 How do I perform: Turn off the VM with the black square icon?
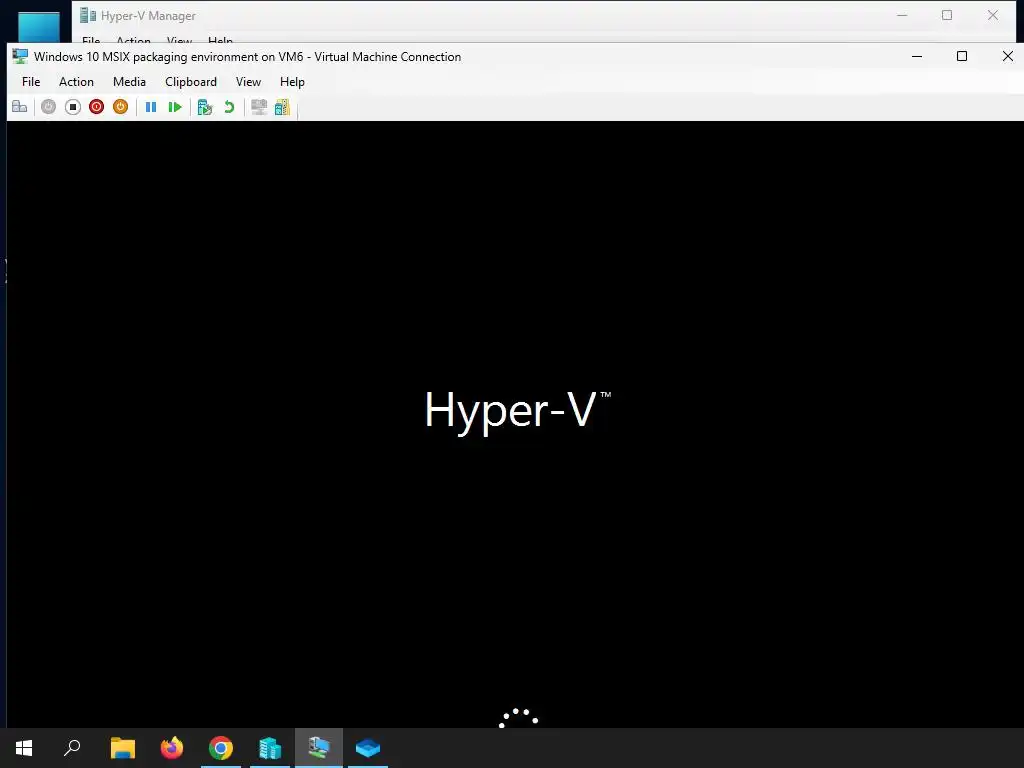click(x=72, y=106)
